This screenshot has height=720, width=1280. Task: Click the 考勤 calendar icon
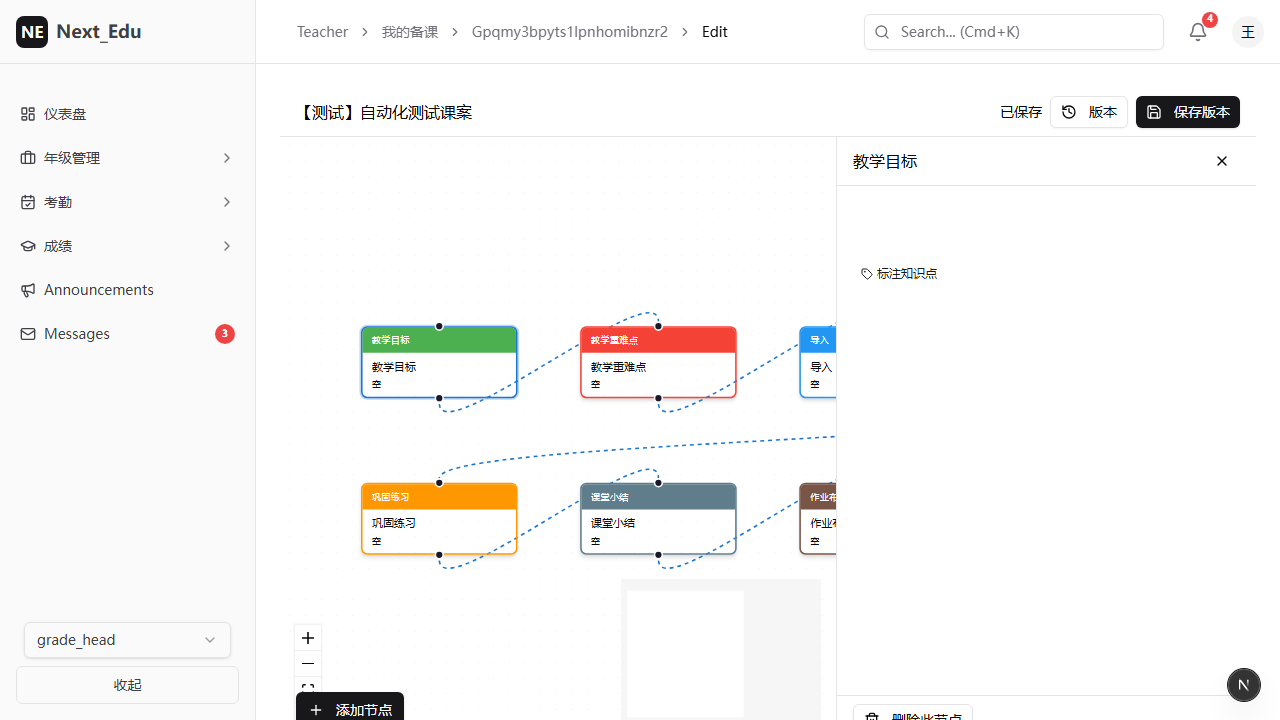tap(28, 202)
